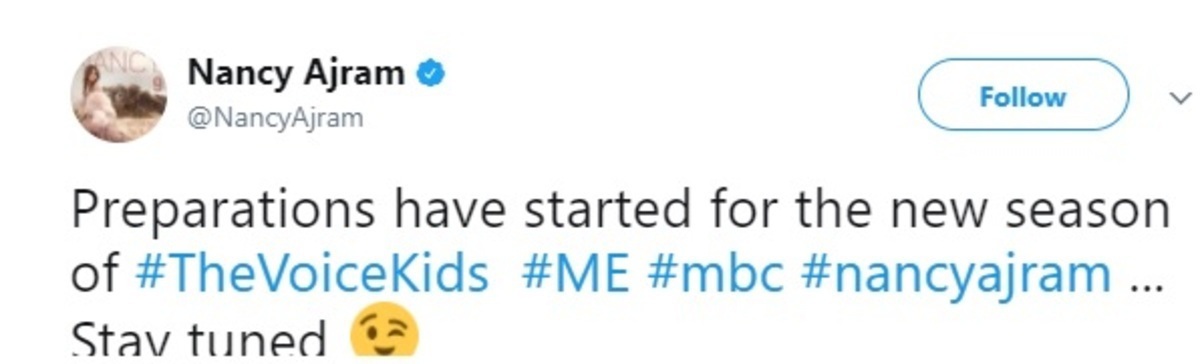The height and width of the screenshot is (364, 1200).
Task: Expand the tweet options chevron
Action: point(1181,98)
